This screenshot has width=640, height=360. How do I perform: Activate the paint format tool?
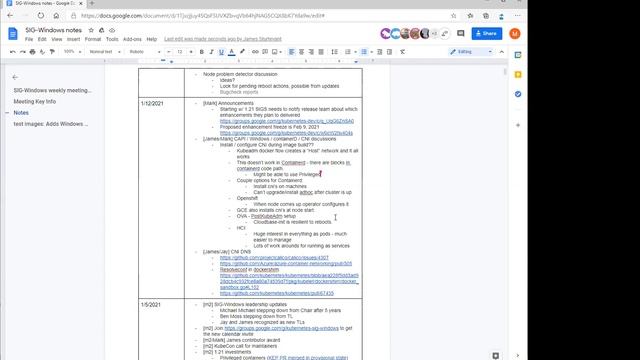(x=52, y=52)
